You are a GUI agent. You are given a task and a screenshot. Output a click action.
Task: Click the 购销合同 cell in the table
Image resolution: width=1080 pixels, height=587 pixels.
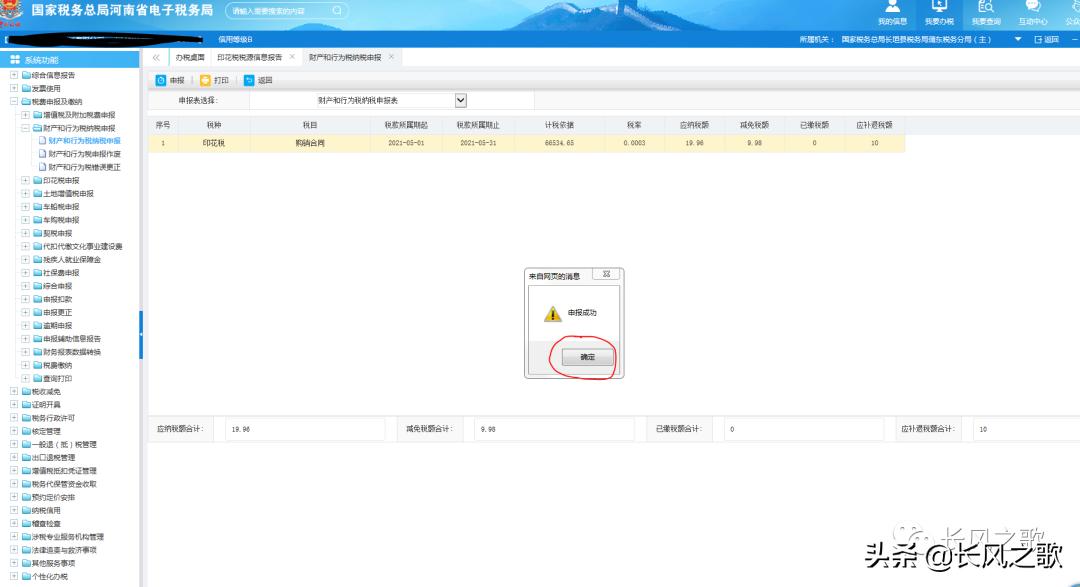[310, 143]
